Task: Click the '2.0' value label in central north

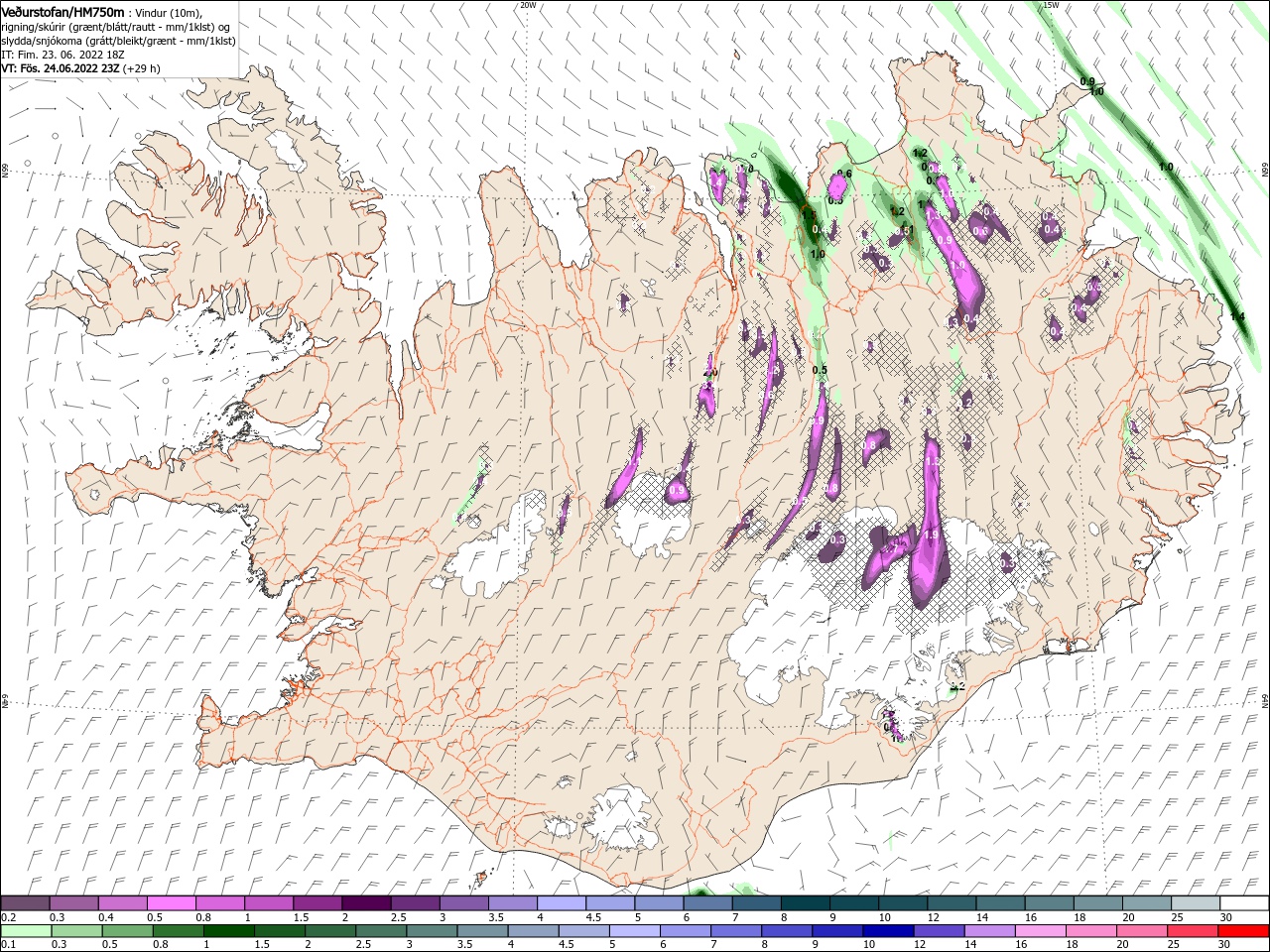Action: [x=709, y=372]
